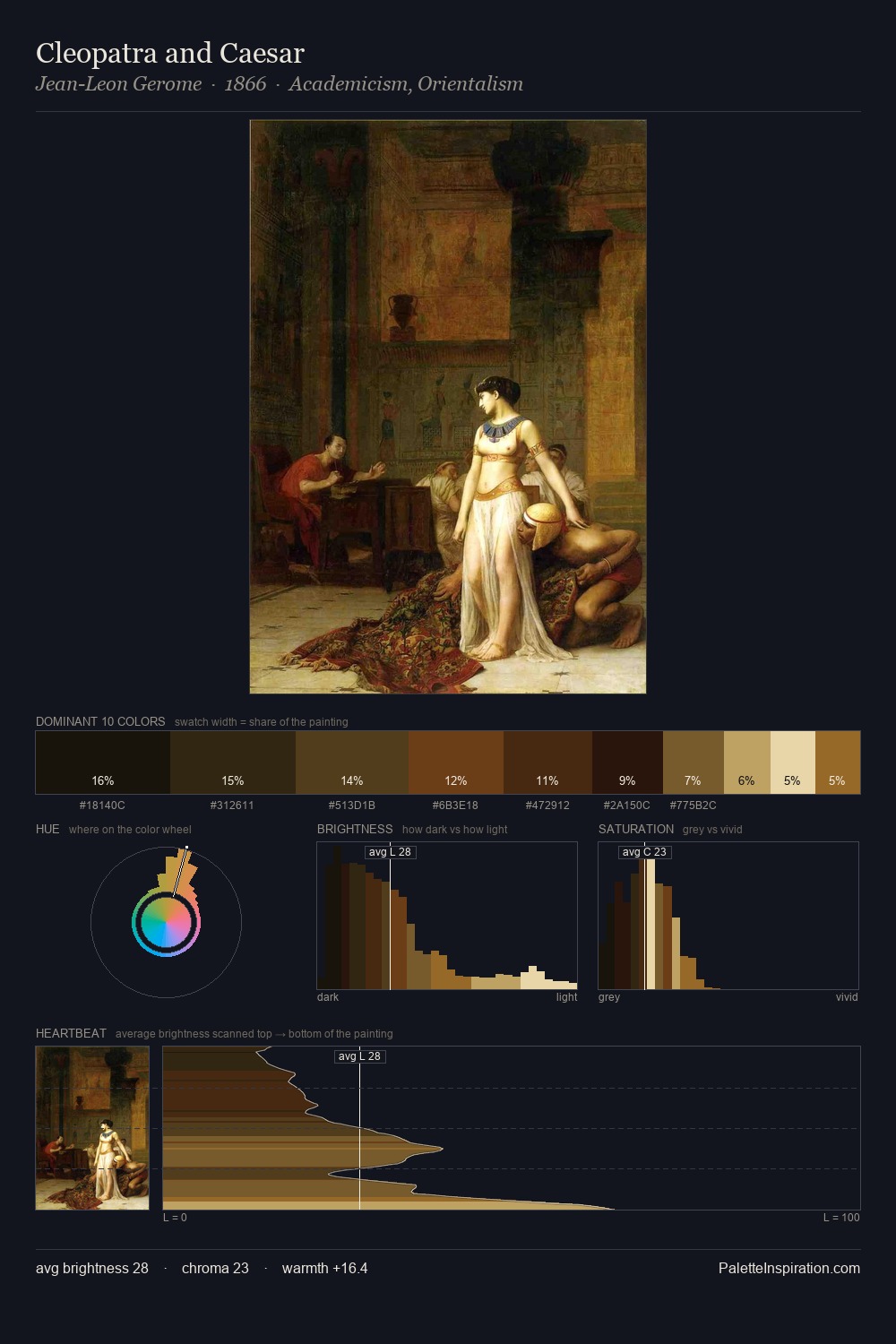Screen dimensions: 896x1344
Task: Click 'how dark vs how light' caption
Action: tap(455, 830)
